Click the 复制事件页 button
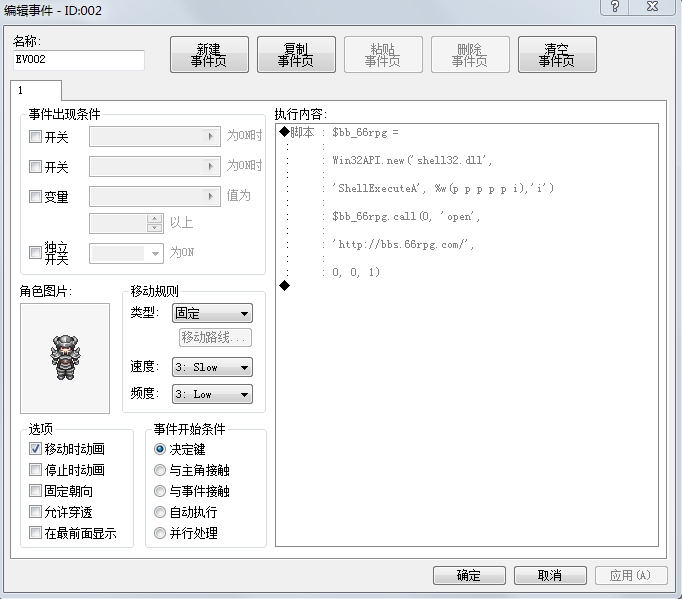Viewport: 682px width, 599px height. click(x=296, y=54)
